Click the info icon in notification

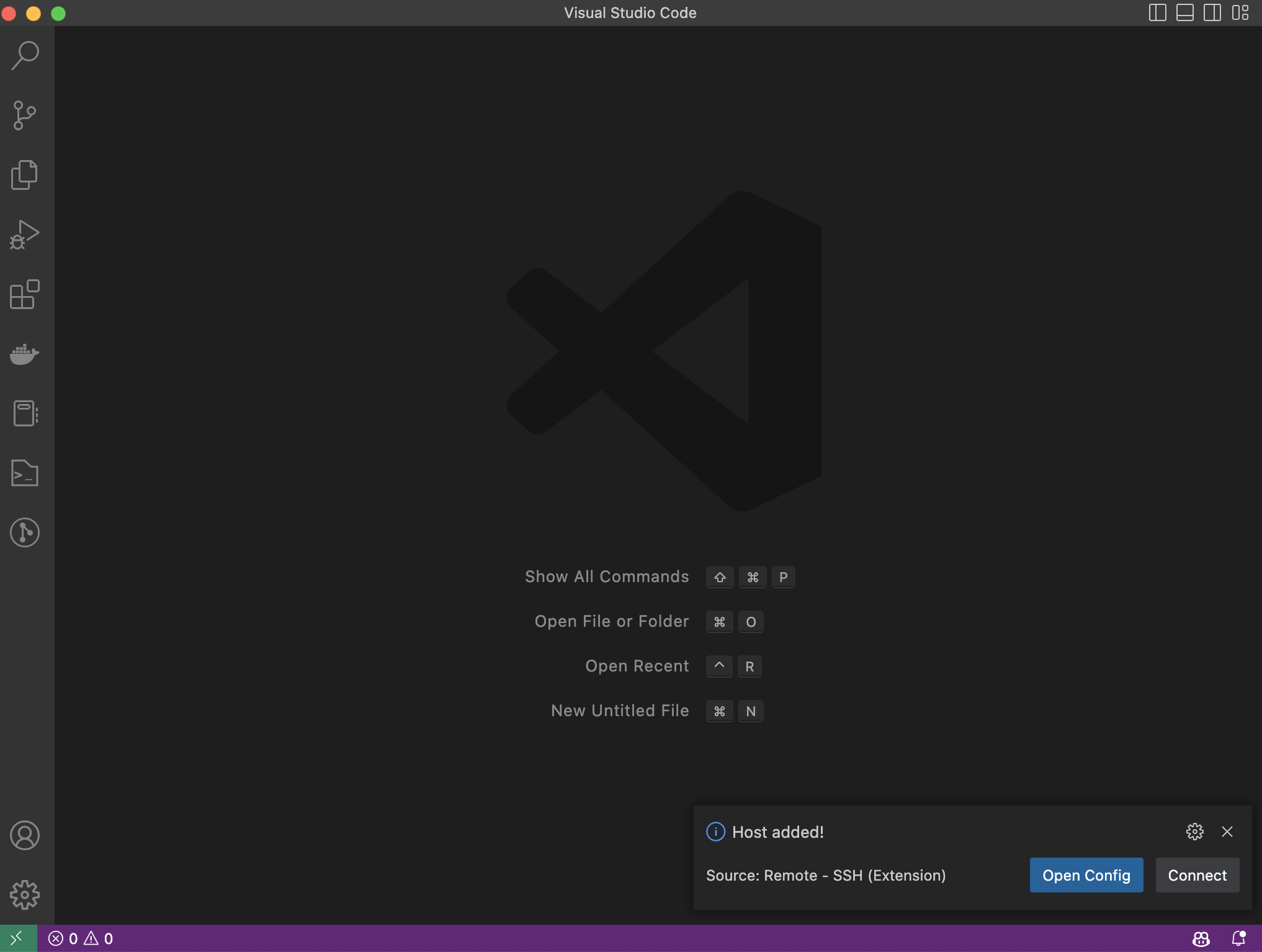715,832
